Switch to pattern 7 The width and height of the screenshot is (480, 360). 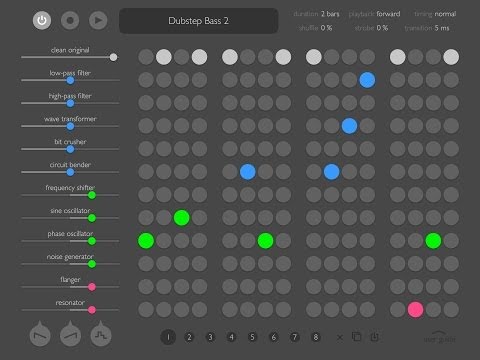pos(295,337)
